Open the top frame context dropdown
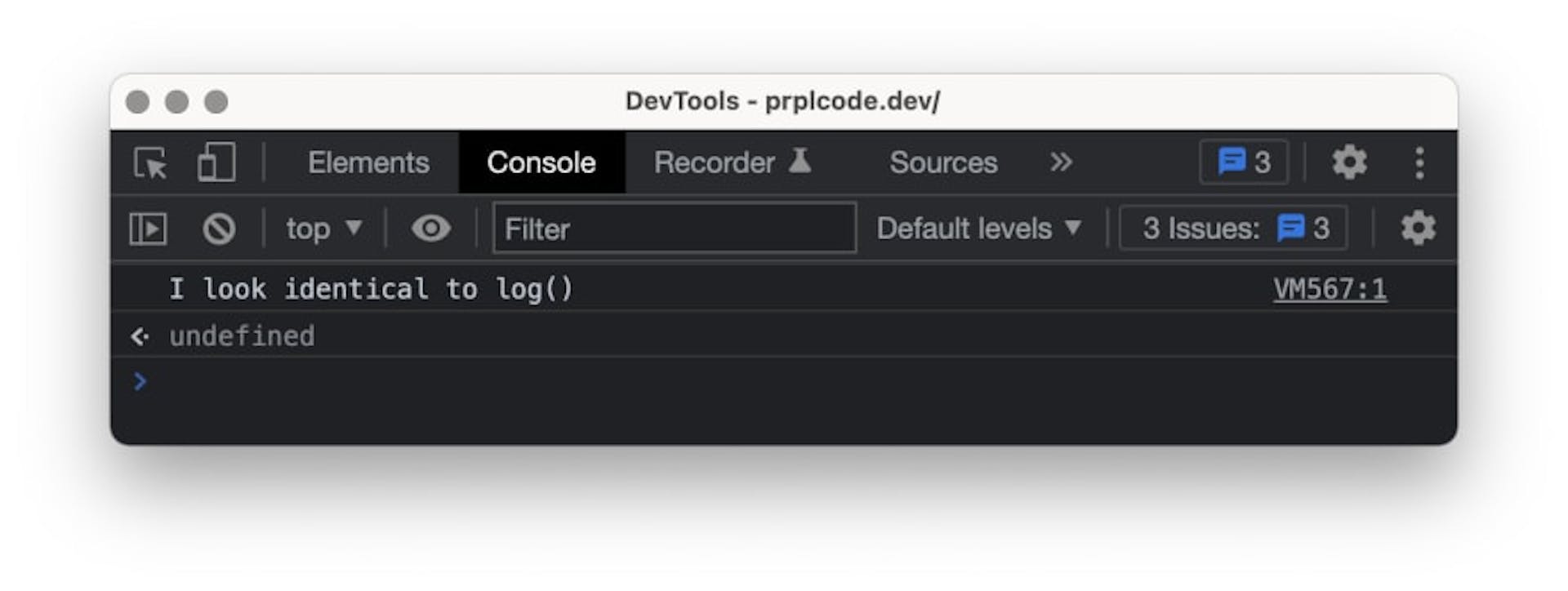 (x=322, y=229)
